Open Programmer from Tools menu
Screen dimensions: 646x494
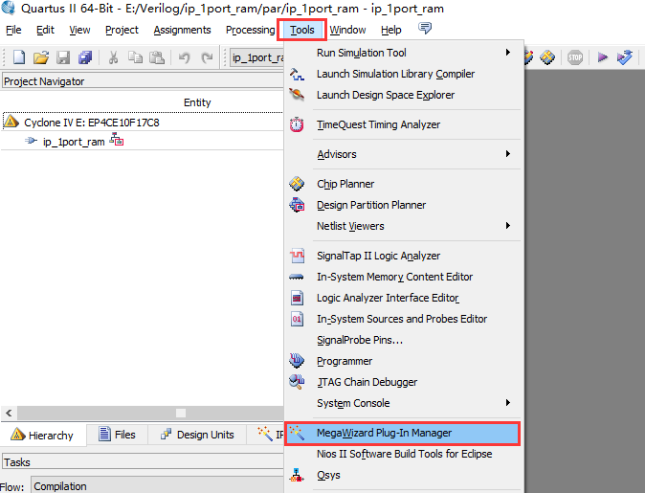tap(404, 361)
